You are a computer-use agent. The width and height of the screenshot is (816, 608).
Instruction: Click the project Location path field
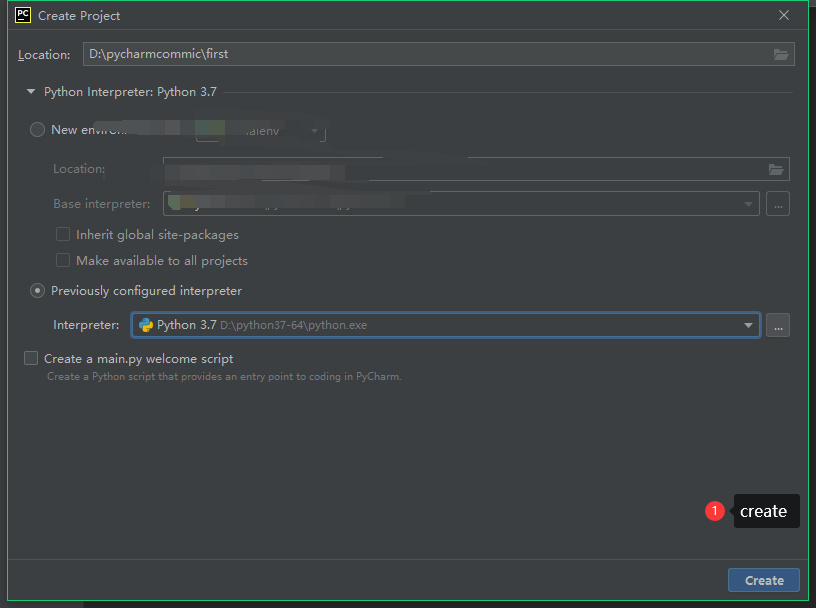[439, 54]
